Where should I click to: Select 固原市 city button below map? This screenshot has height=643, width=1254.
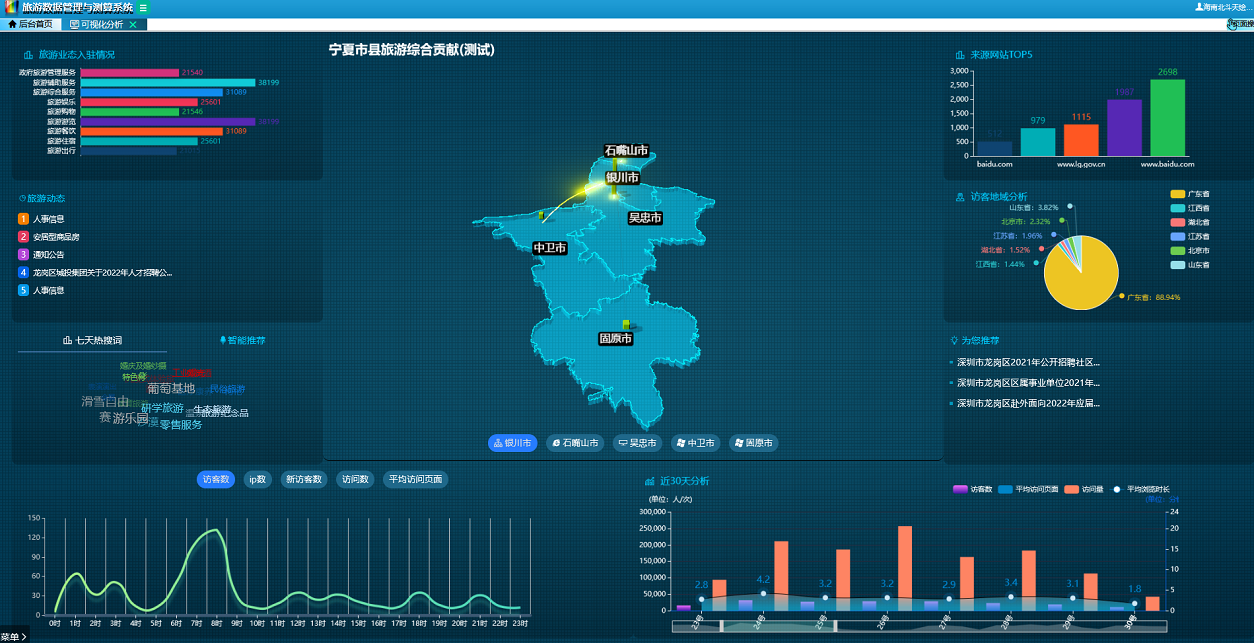click(x=752, y=443)
